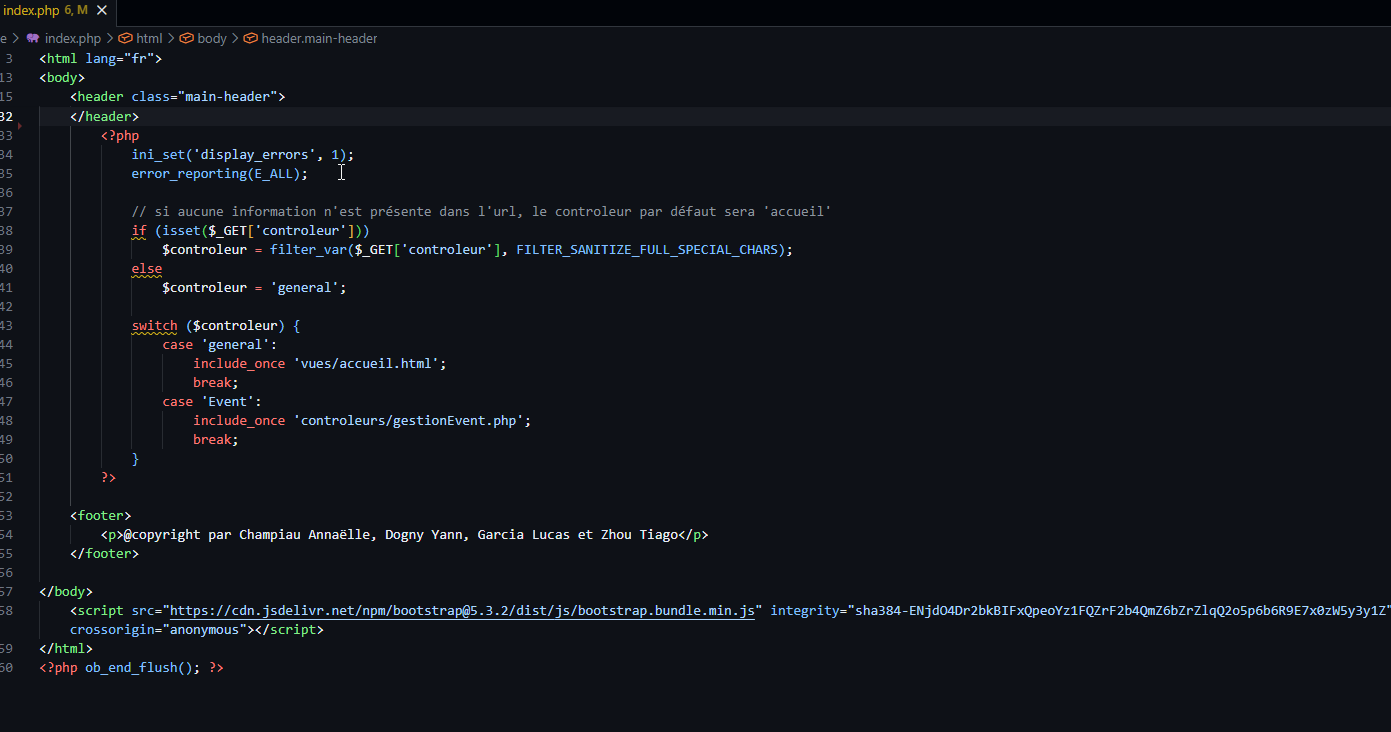Click the '6, M' modified badge on the tab
Screen dimensions: 1391x732
coord(77,11)
